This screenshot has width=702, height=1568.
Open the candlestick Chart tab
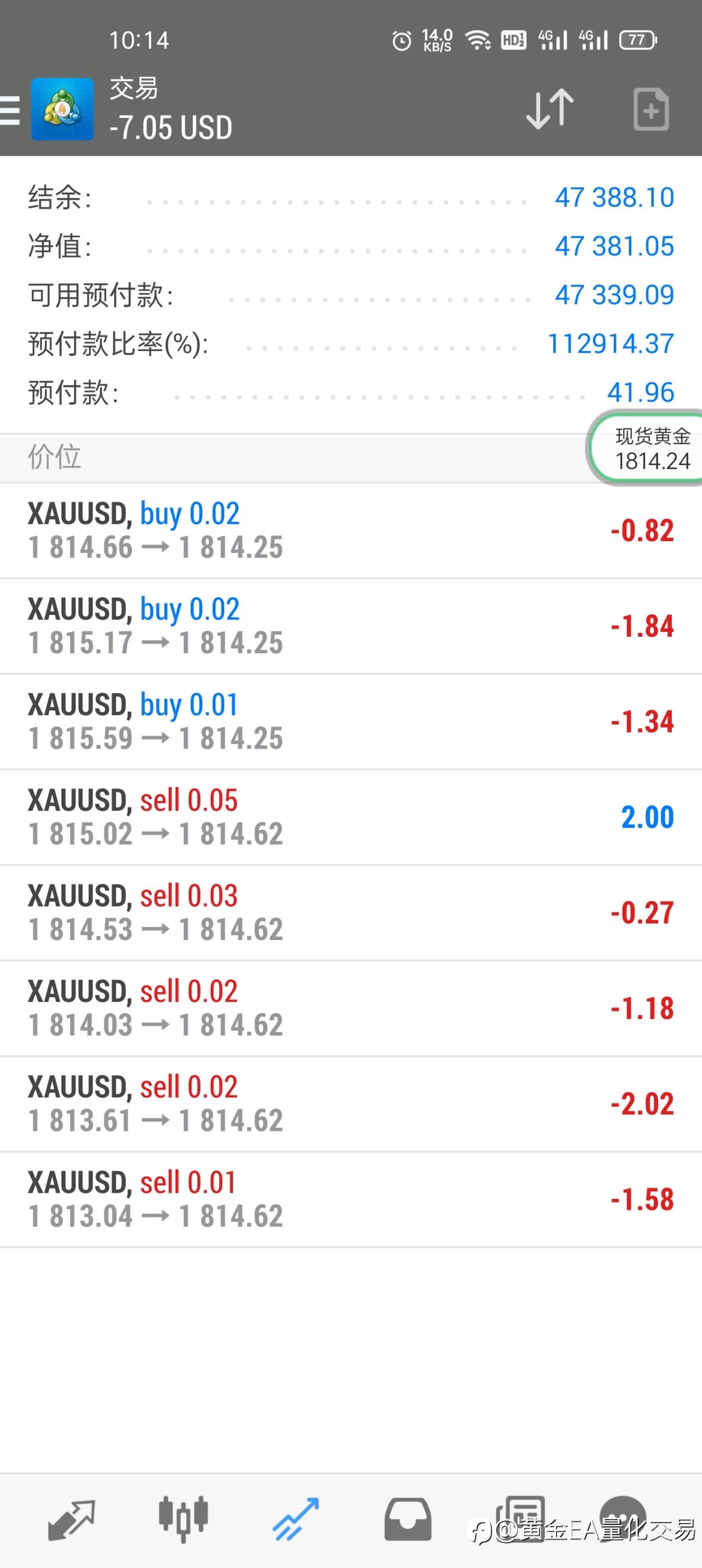click(x=183, y=1519)
